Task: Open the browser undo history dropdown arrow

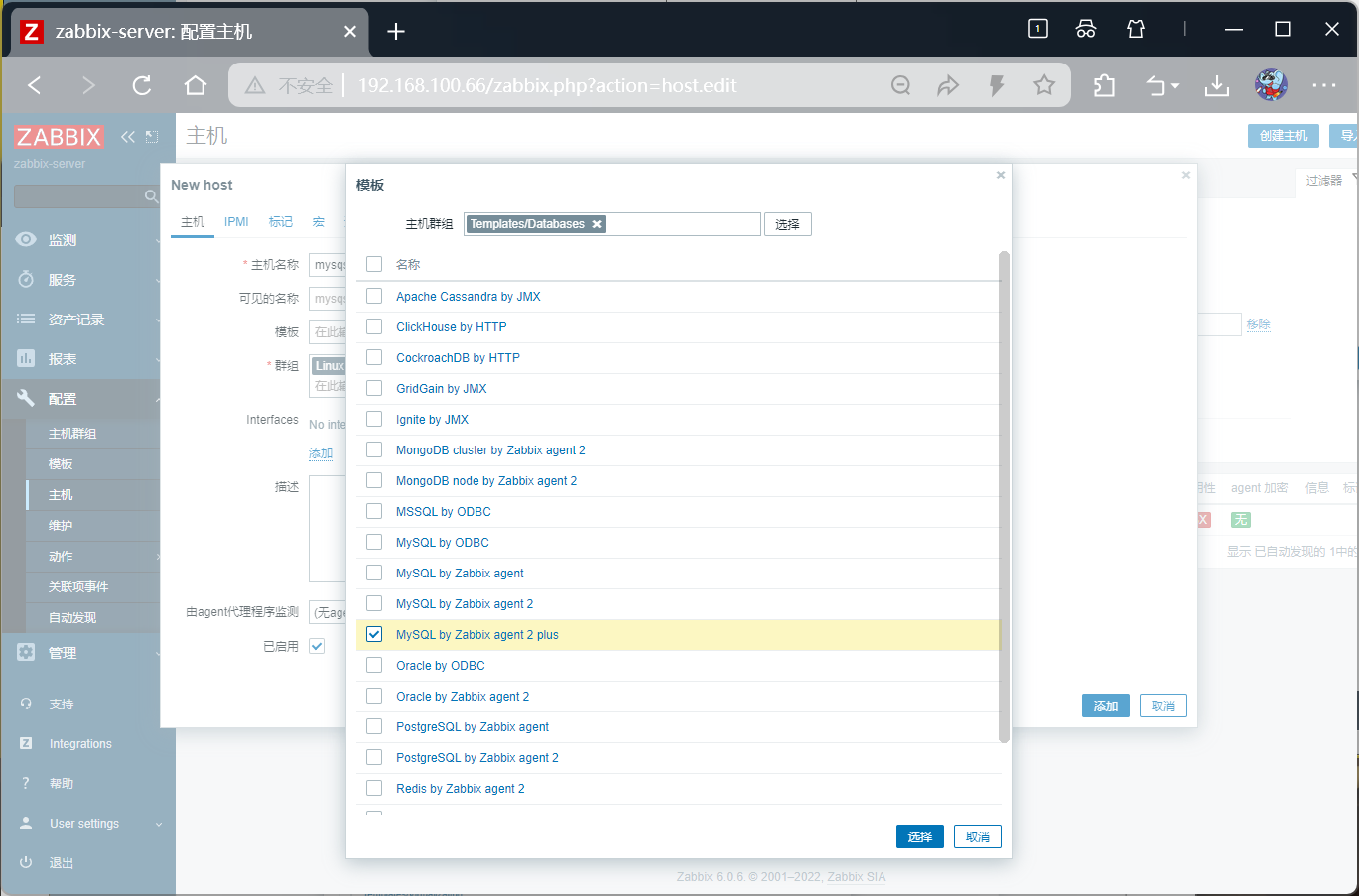Action: coord(1175,86)
